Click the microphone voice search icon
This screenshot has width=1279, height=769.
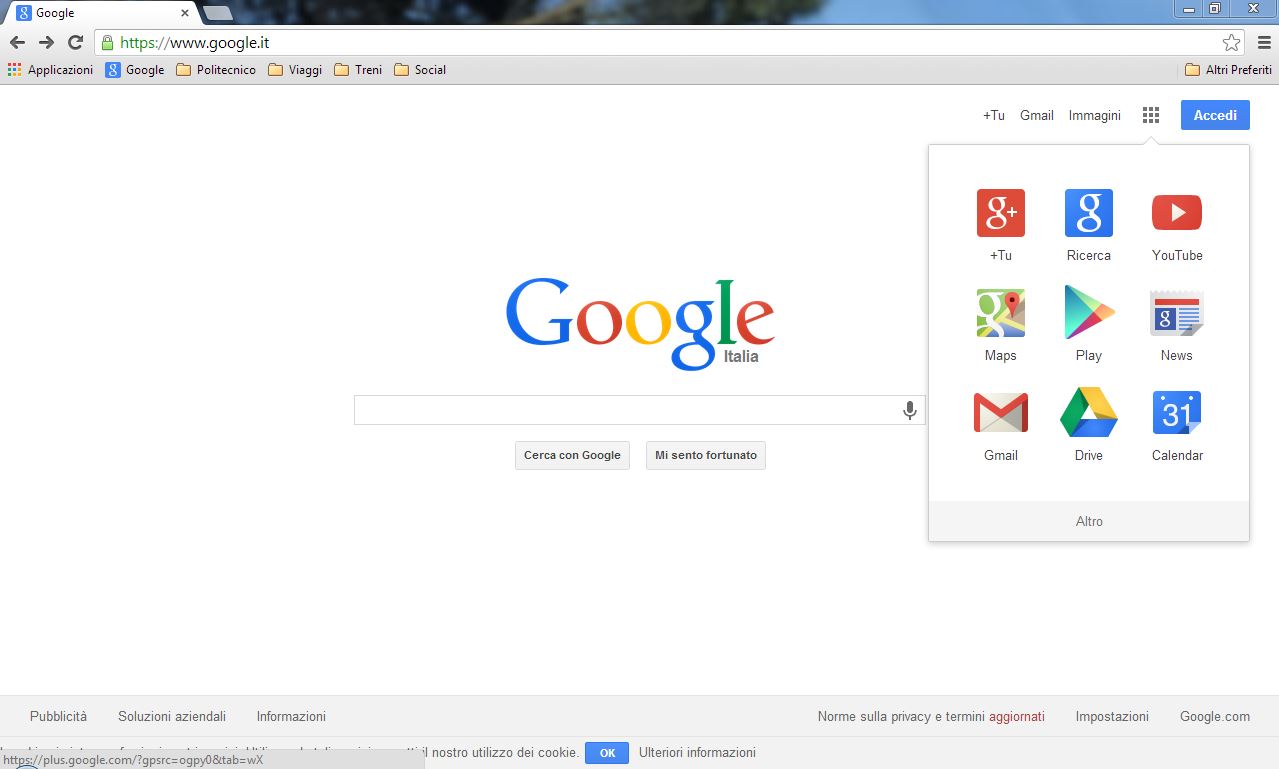pyautogui.click(x=910, y=410)
